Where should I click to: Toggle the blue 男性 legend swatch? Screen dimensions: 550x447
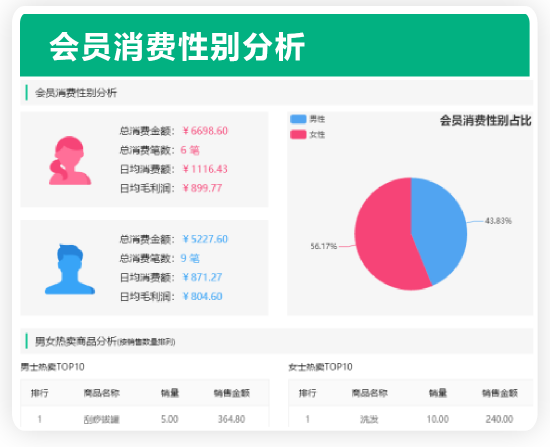(298, 119)
